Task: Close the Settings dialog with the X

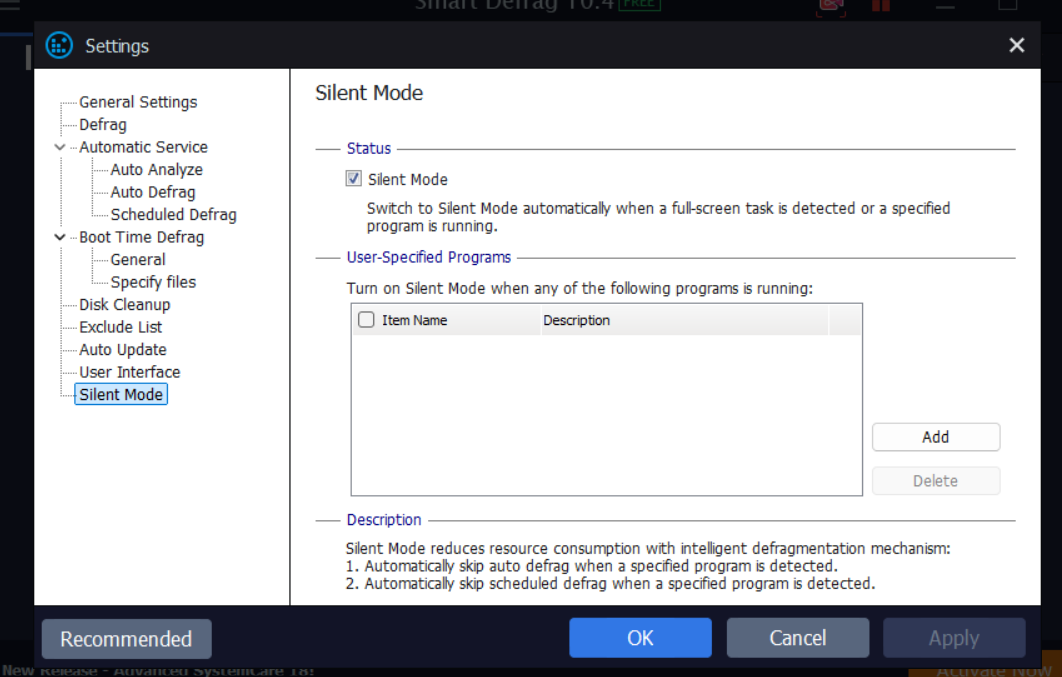Action: point(1016,46)
